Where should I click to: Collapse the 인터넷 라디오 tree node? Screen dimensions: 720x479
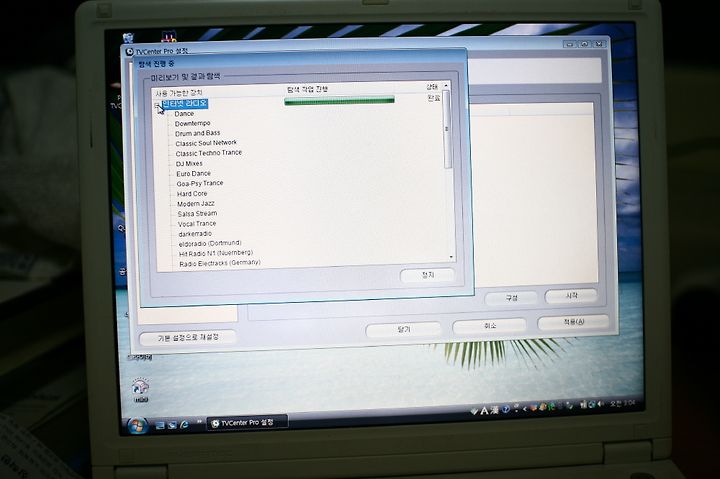point(157,106)
